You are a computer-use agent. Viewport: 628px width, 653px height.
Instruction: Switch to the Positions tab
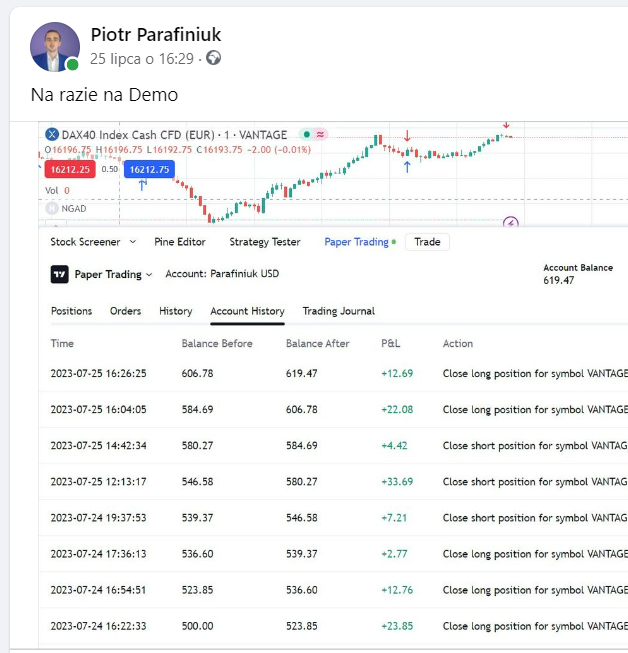tap(71, 311)
